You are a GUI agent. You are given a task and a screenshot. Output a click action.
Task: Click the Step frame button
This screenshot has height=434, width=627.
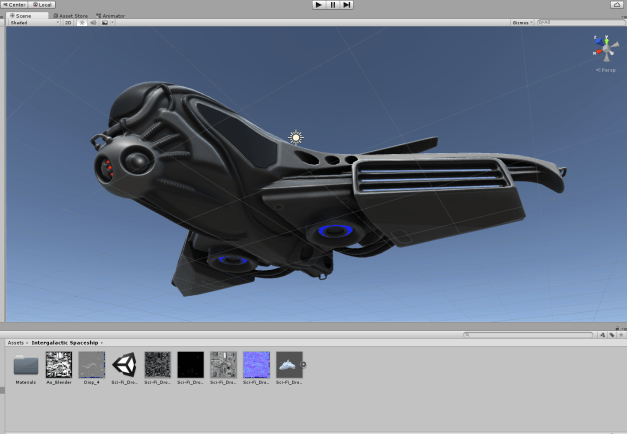(346, 5)
